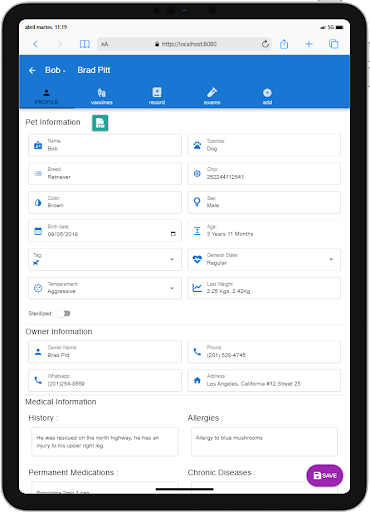370x512 pixels.
Task: Go back with app header arrow
Action: click(32, 70)
